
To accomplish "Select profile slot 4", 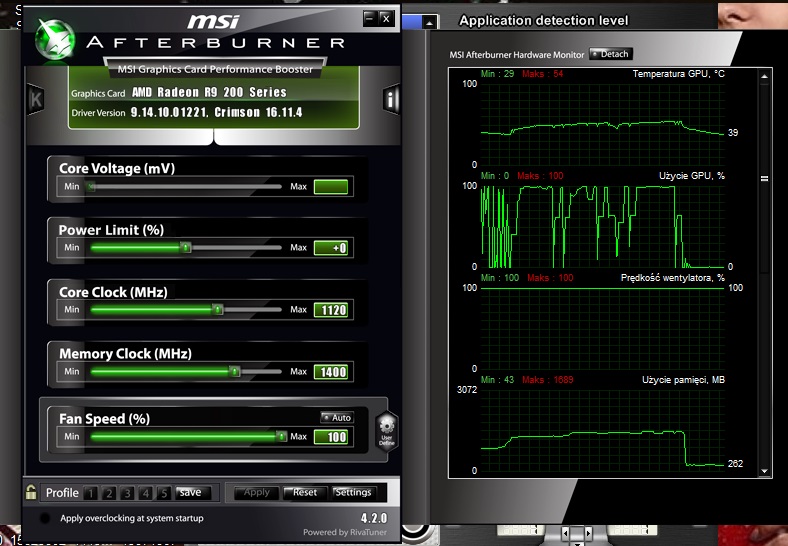I will [146, 493].
